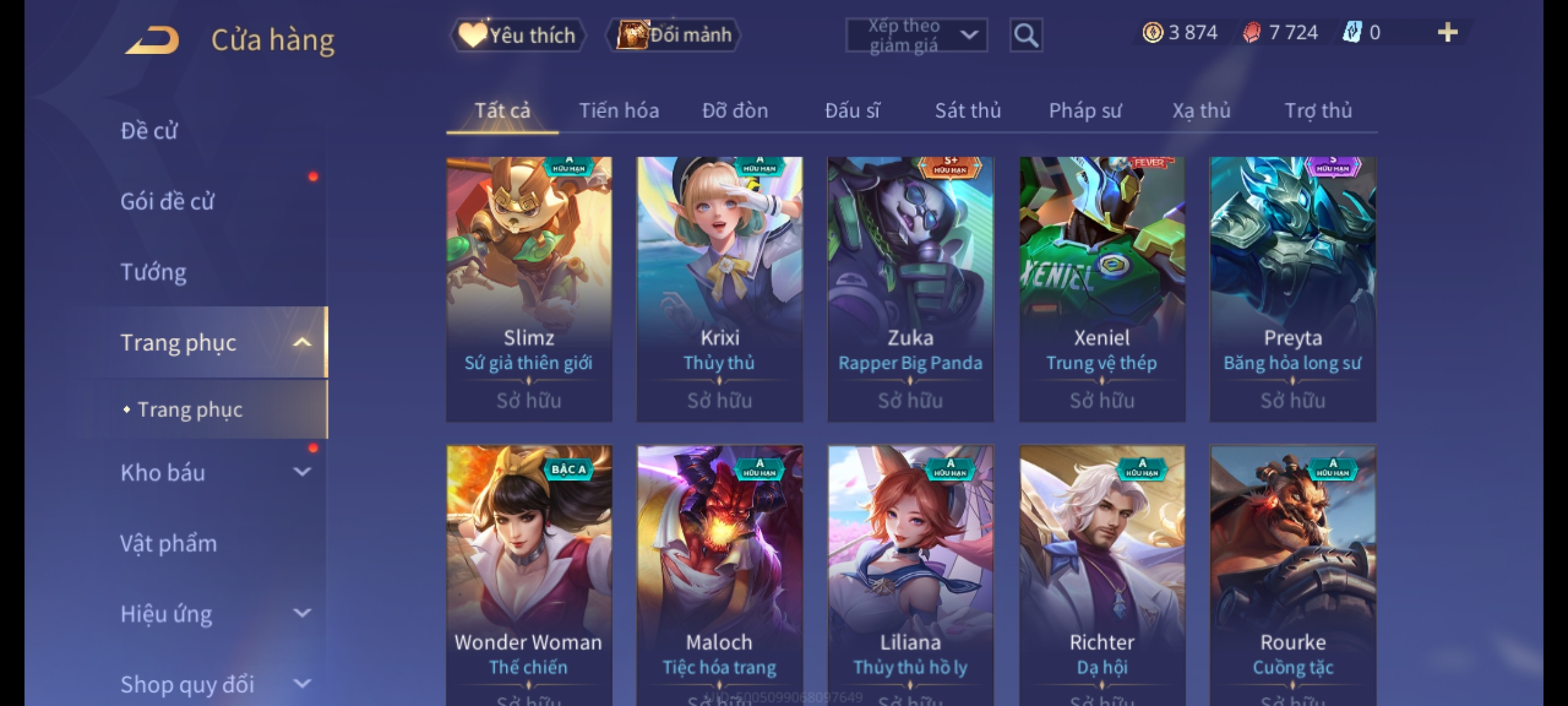The width and height of the screenshot is (1568, 706).
Task: Select the Tiến hóa tab
Action: (619, 110)
